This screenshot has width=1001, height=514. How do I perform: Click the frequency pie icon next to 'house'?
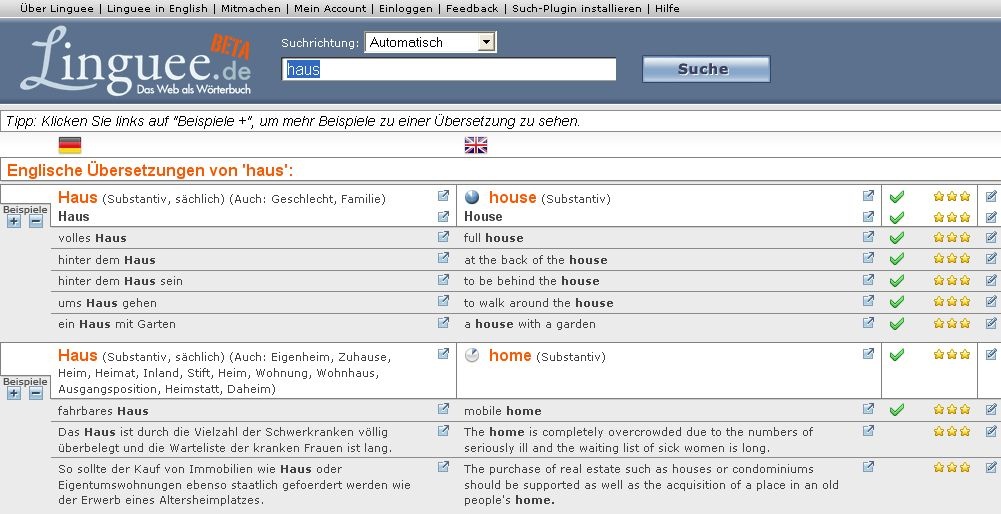tap(472, 197)
